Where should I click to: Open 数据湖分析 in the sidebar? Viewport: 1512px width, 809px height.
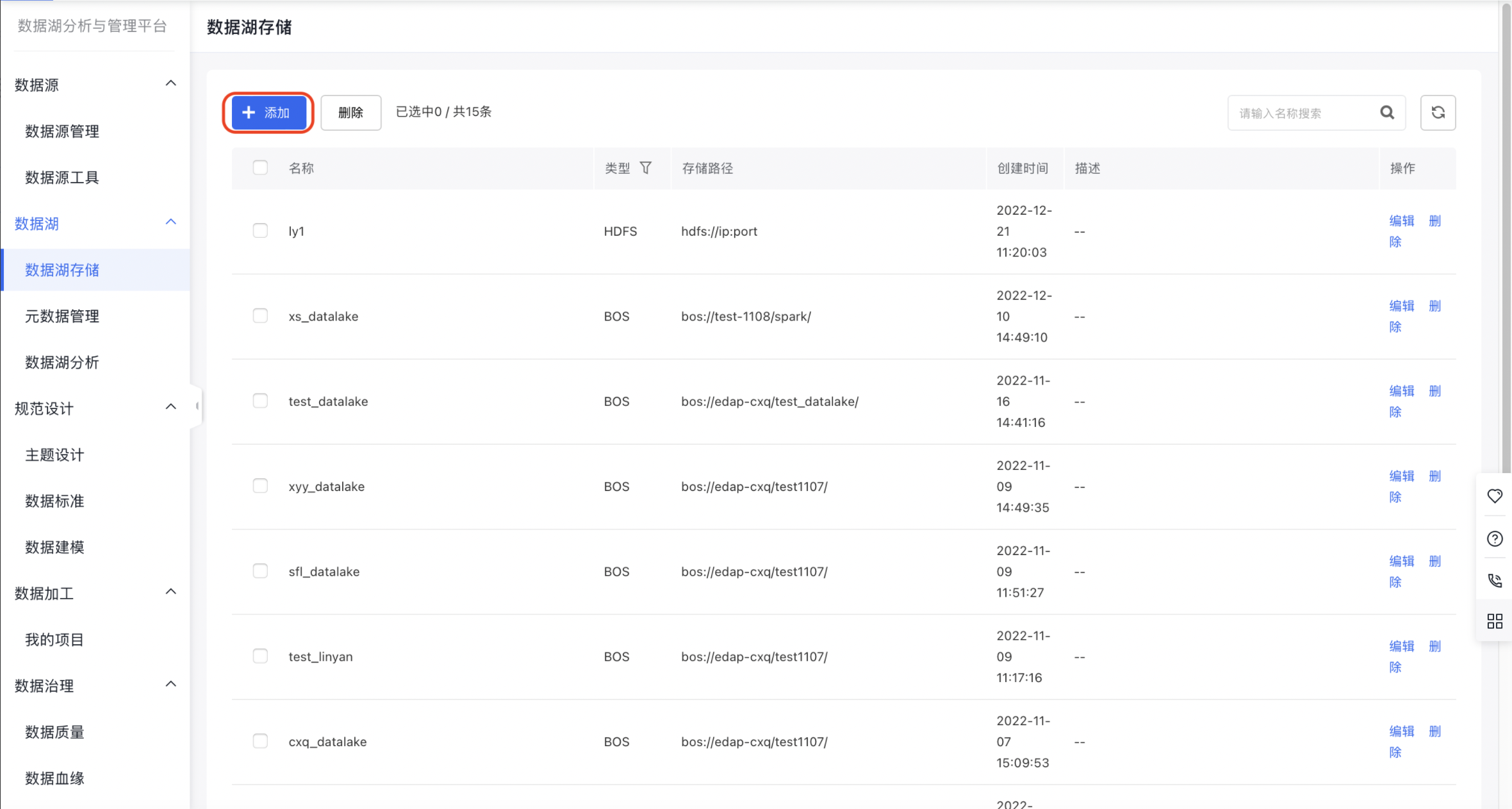pyautogui.click(x=62, y=362)
